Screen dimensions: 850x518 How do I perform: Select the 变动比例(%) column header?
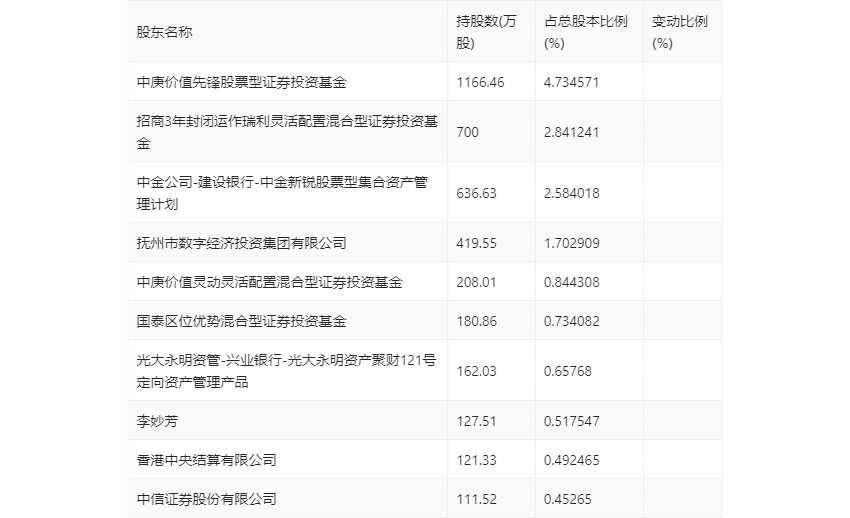[x=680, y=32]
